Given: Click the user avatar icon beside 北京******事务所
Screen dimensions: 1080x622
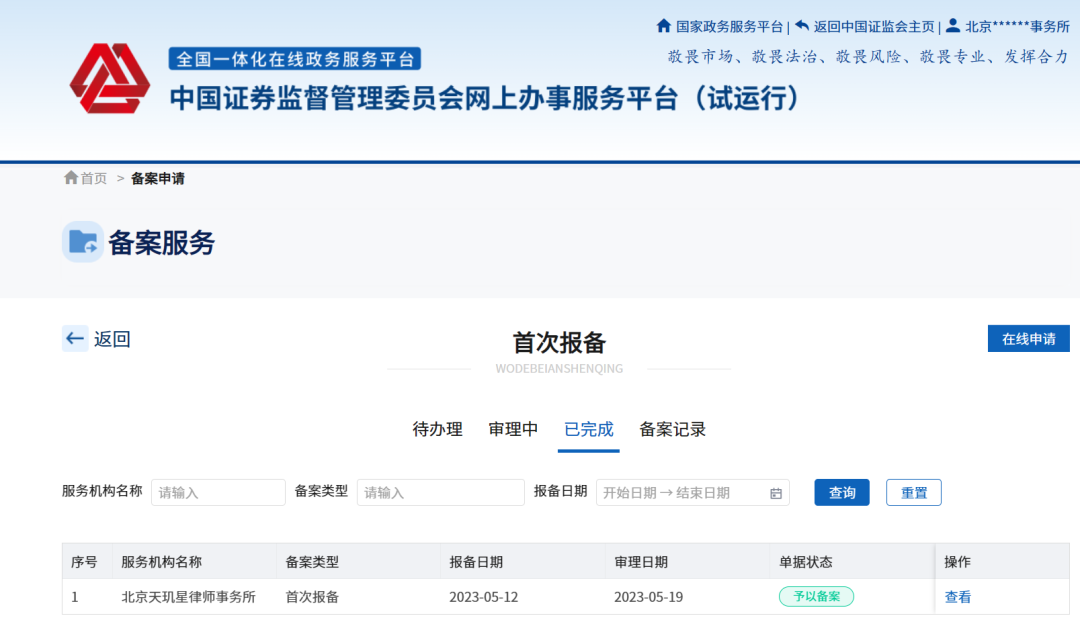Looking at the screenshot, I should coord(953,25).
